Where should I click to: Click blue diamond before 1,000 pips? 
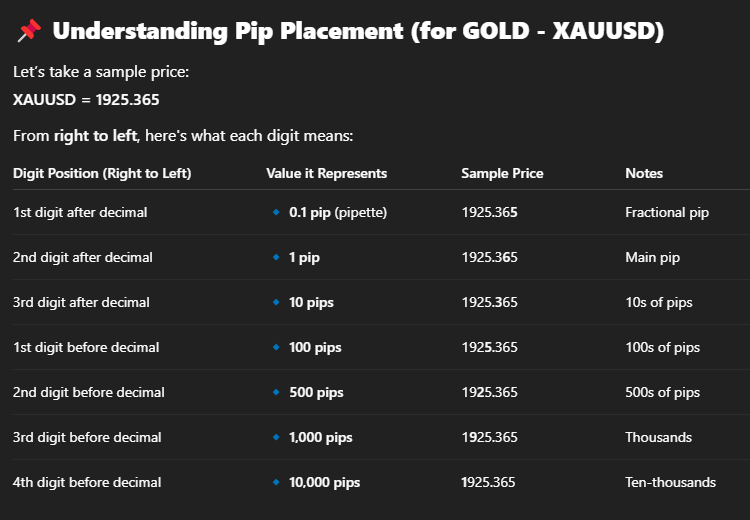tap(276, 437)
